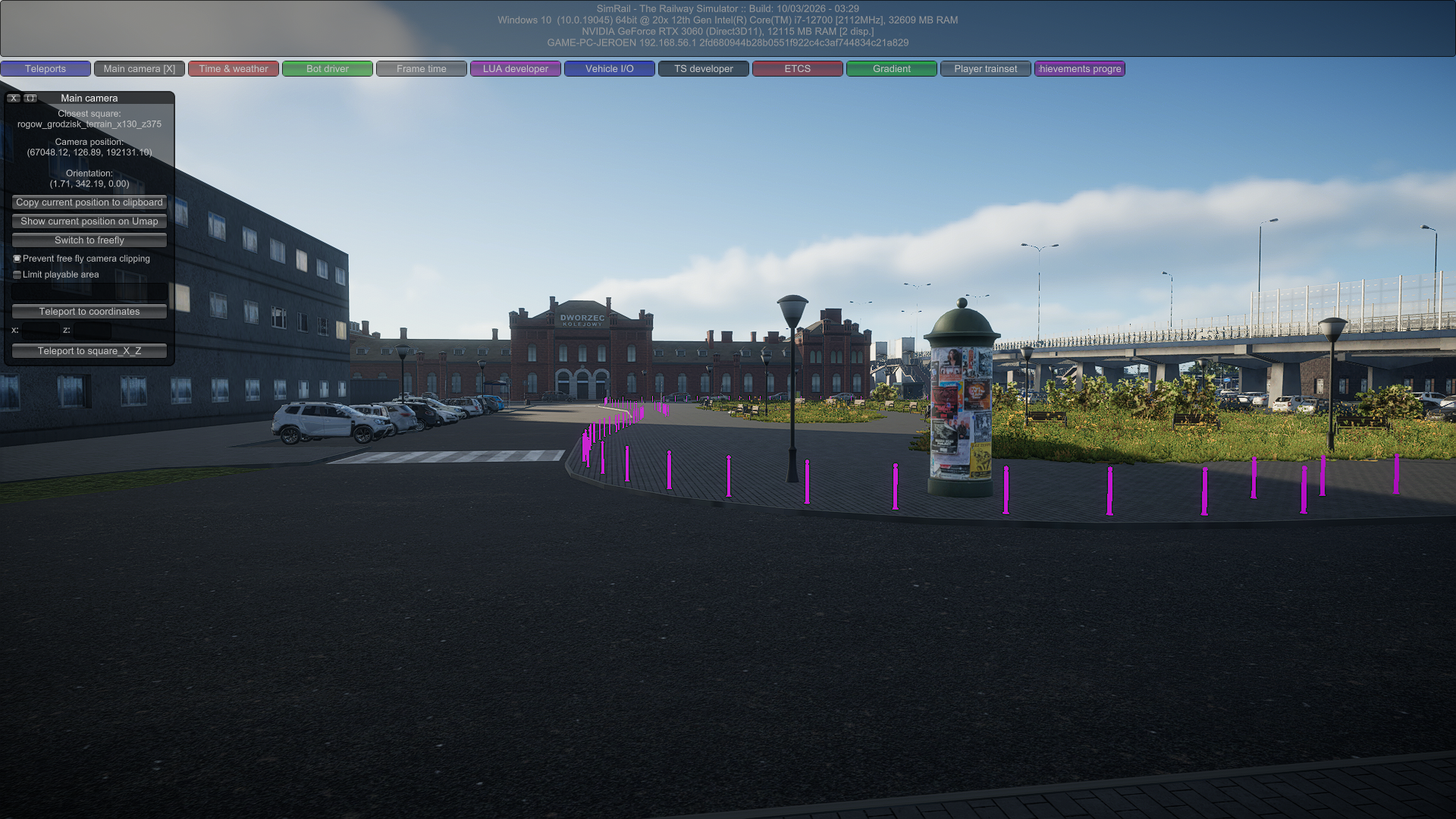Enable Limit playable area checkbox
This screenshot has width=1456, height=819.
pyautogui.click(x=17, y=275)
